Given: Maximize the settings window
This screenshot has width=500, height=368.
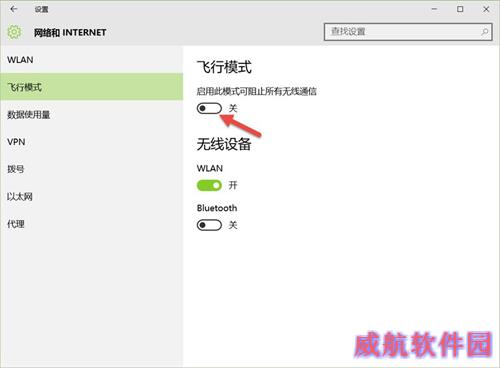Looking at the screenshot, I should click(460, 9).
